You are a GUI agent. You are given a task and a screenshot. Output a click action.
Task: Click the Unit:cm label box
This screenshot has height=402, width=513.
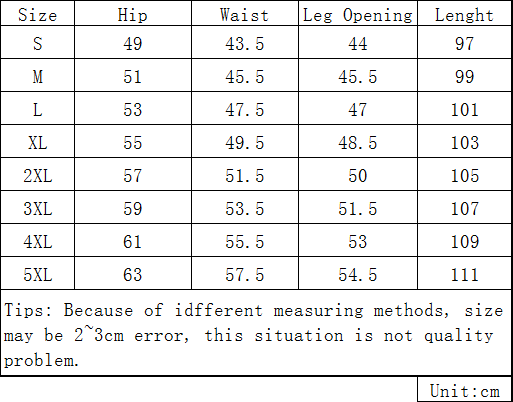click(x=464, y=390)
